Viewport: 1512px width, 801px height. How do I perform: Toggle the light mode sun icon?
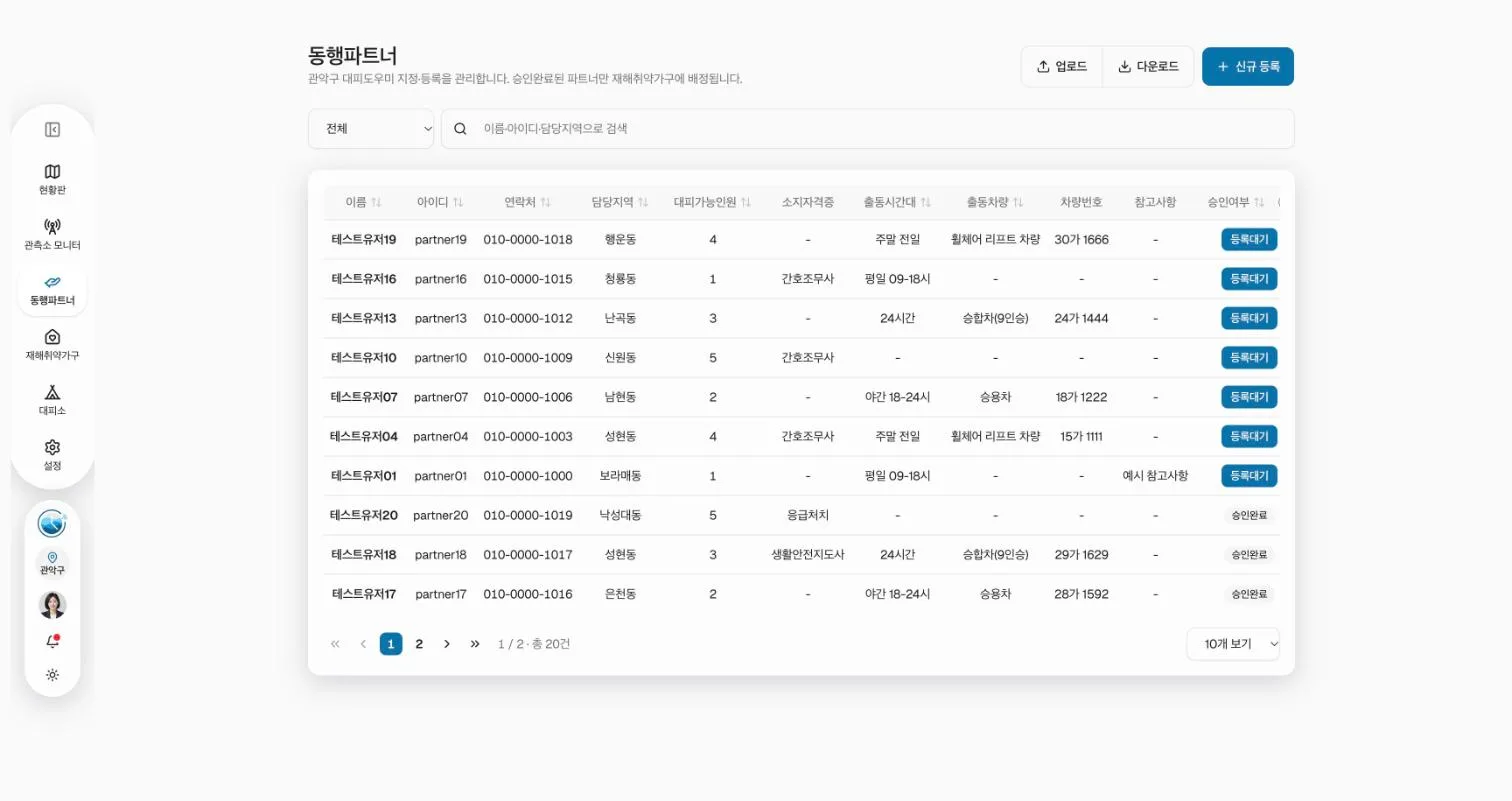(52, 675)
